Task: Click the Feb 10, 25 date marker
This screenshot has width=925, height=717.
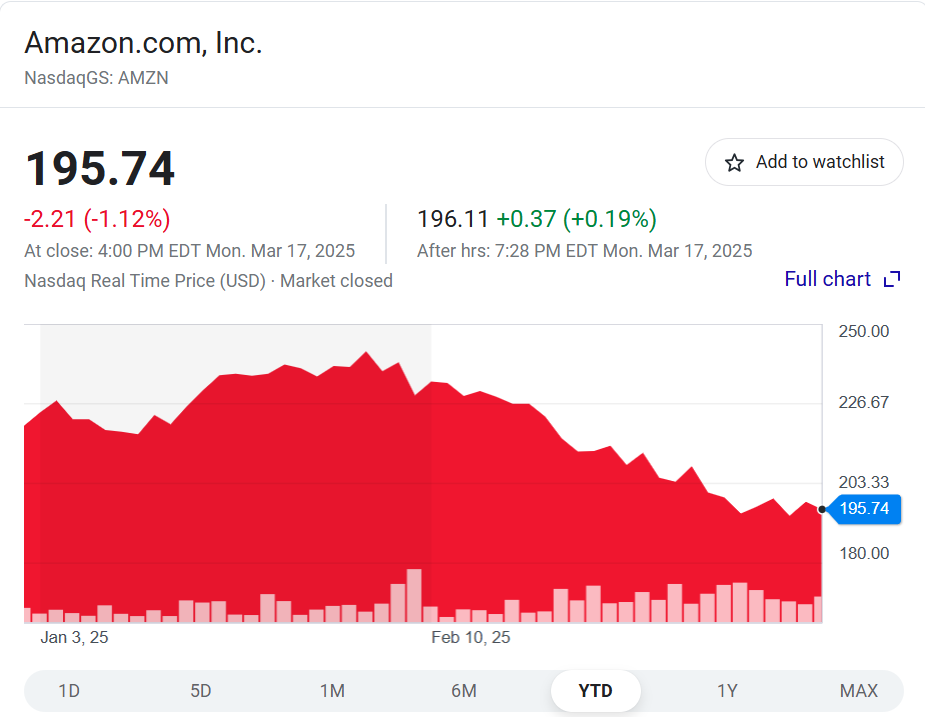Action: pyautogui.click(x=470, y=637)
